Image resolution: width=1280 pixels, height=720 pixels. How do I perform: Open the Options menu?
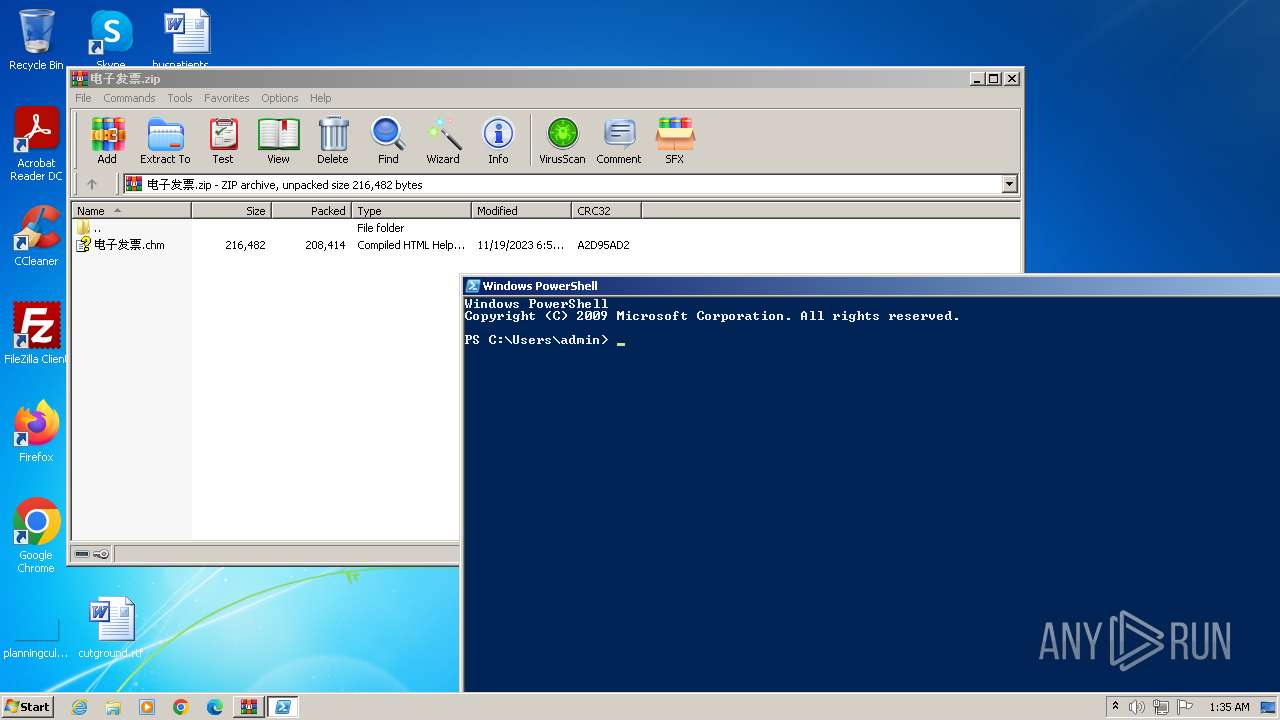tap(280, 98)
